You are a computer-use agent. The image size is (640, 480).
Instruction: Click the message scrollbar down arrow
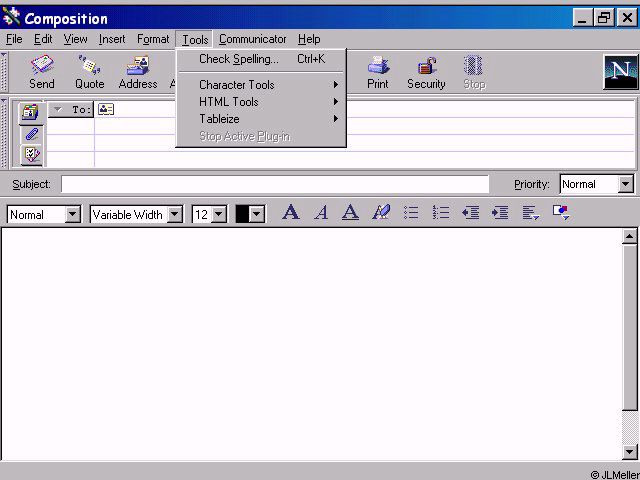[630, 451]
